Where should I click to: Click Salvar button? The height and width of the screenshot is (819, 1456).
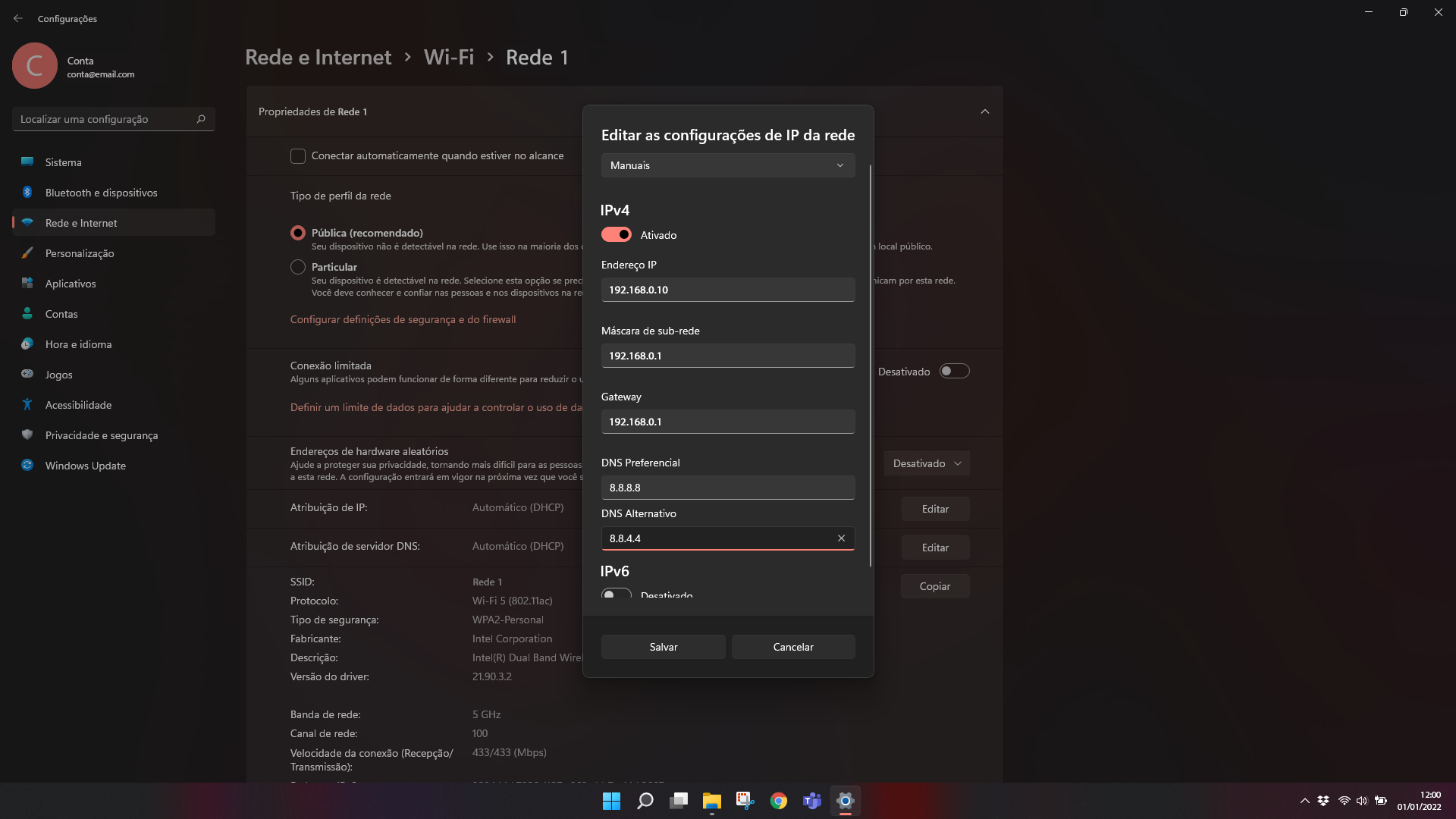[x=664, y=647]
